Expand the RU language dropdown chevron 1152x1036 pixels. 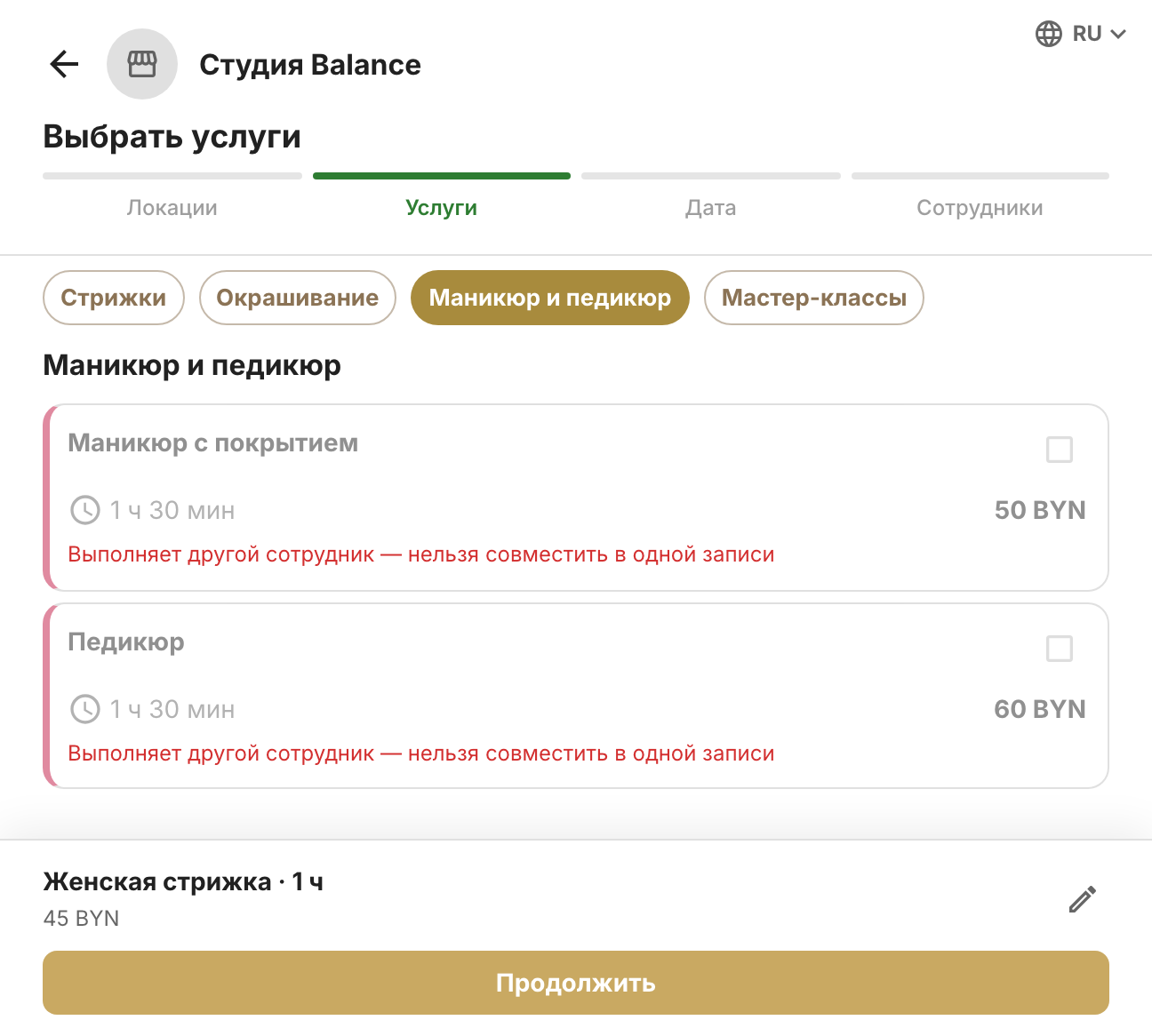[1118, 34]
